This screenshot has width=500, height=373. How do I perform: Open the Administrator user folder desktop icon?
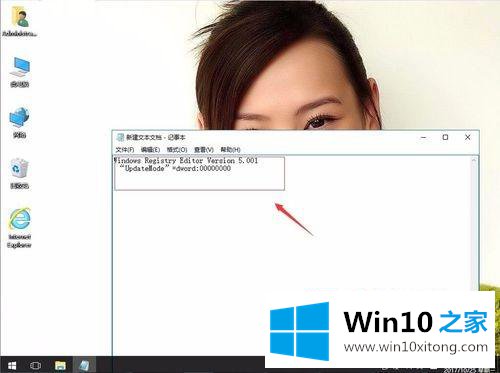[20, 21]
